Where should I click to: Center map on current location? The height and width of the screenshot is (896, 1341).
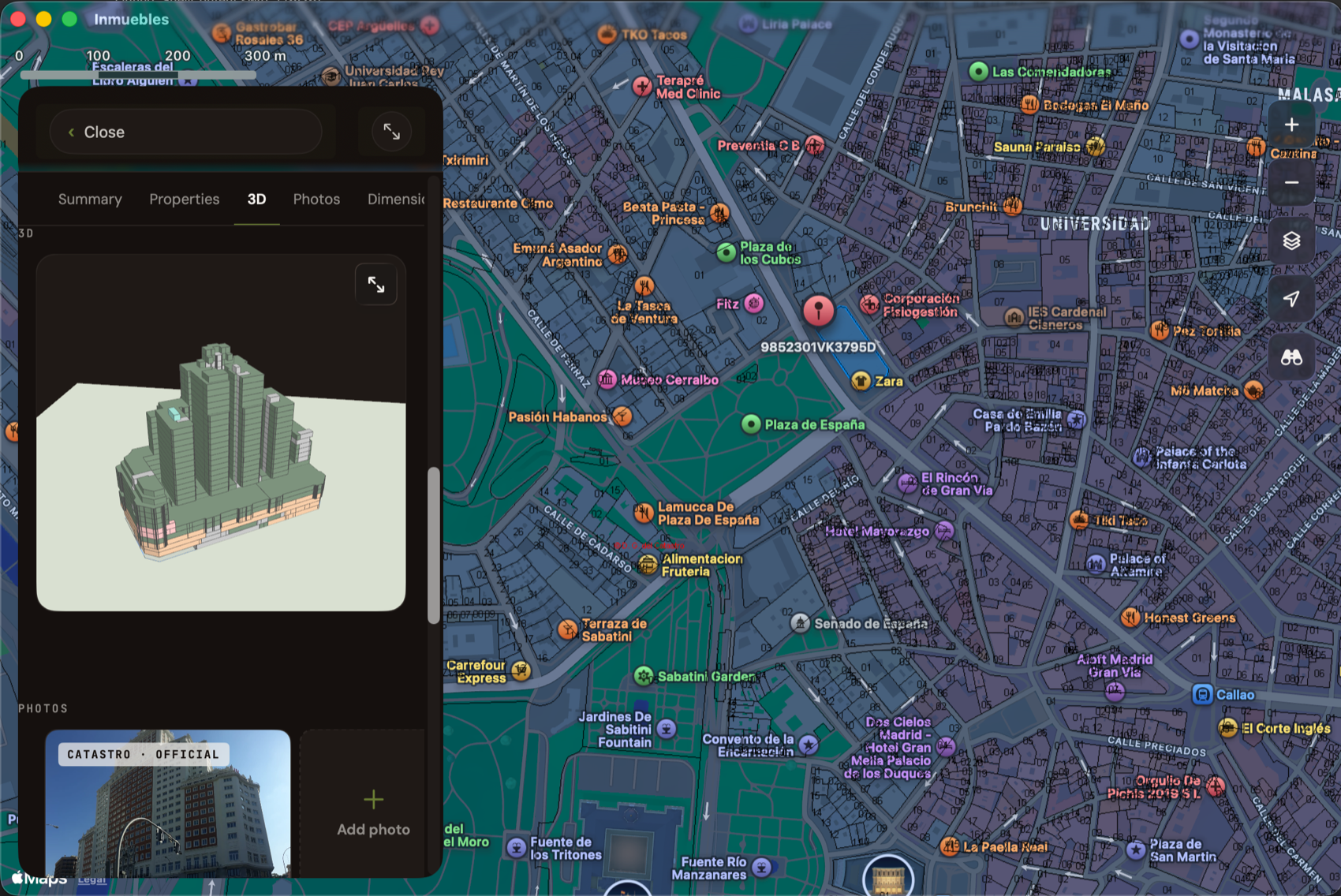pyautogui.click(x=1291, y=299)
